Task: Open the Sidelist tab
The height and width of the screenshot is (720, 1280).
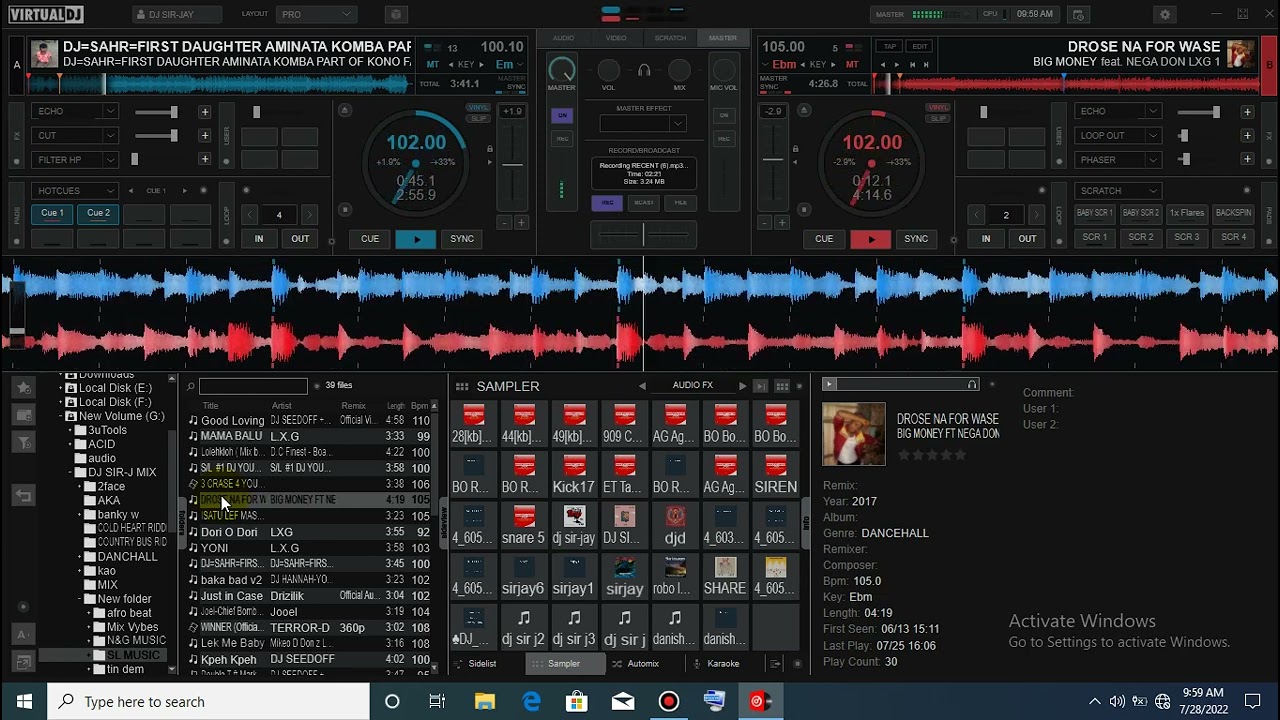Action: [482, 664]
